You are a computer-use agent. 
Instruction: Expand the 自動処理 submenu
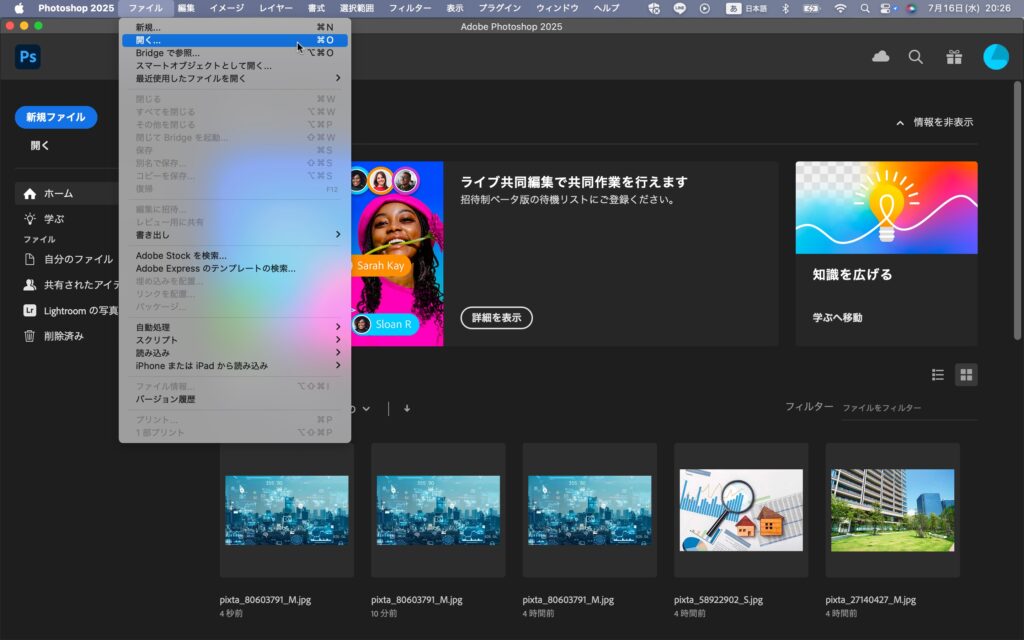[235, 327]
